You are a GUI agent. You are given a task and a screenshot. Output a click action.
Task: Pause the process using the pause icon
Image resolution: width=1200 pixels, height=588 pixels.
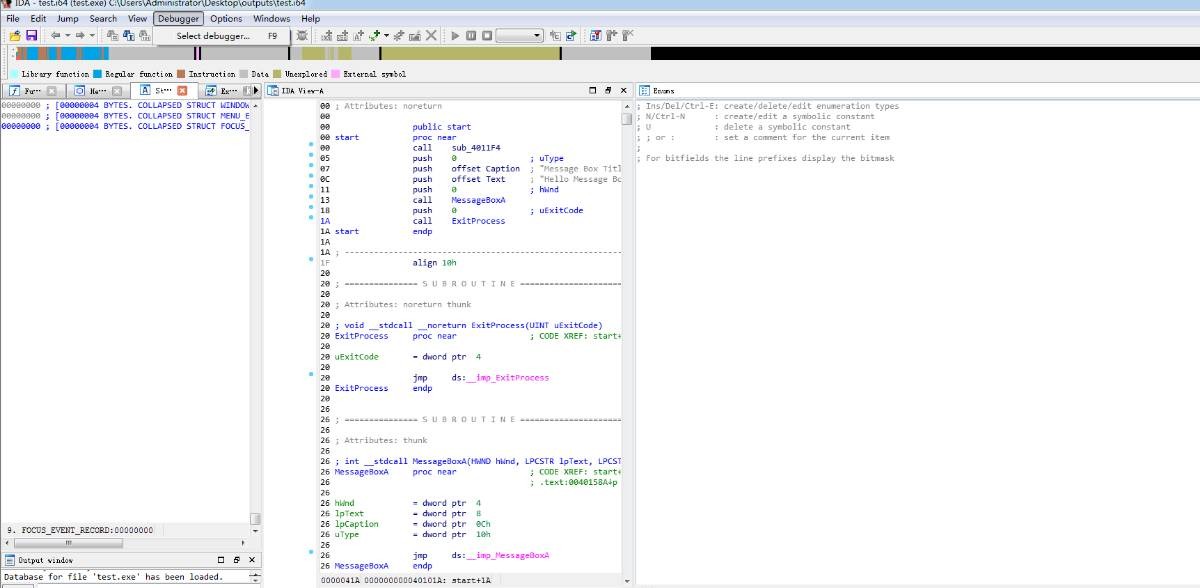coord(471,35)
